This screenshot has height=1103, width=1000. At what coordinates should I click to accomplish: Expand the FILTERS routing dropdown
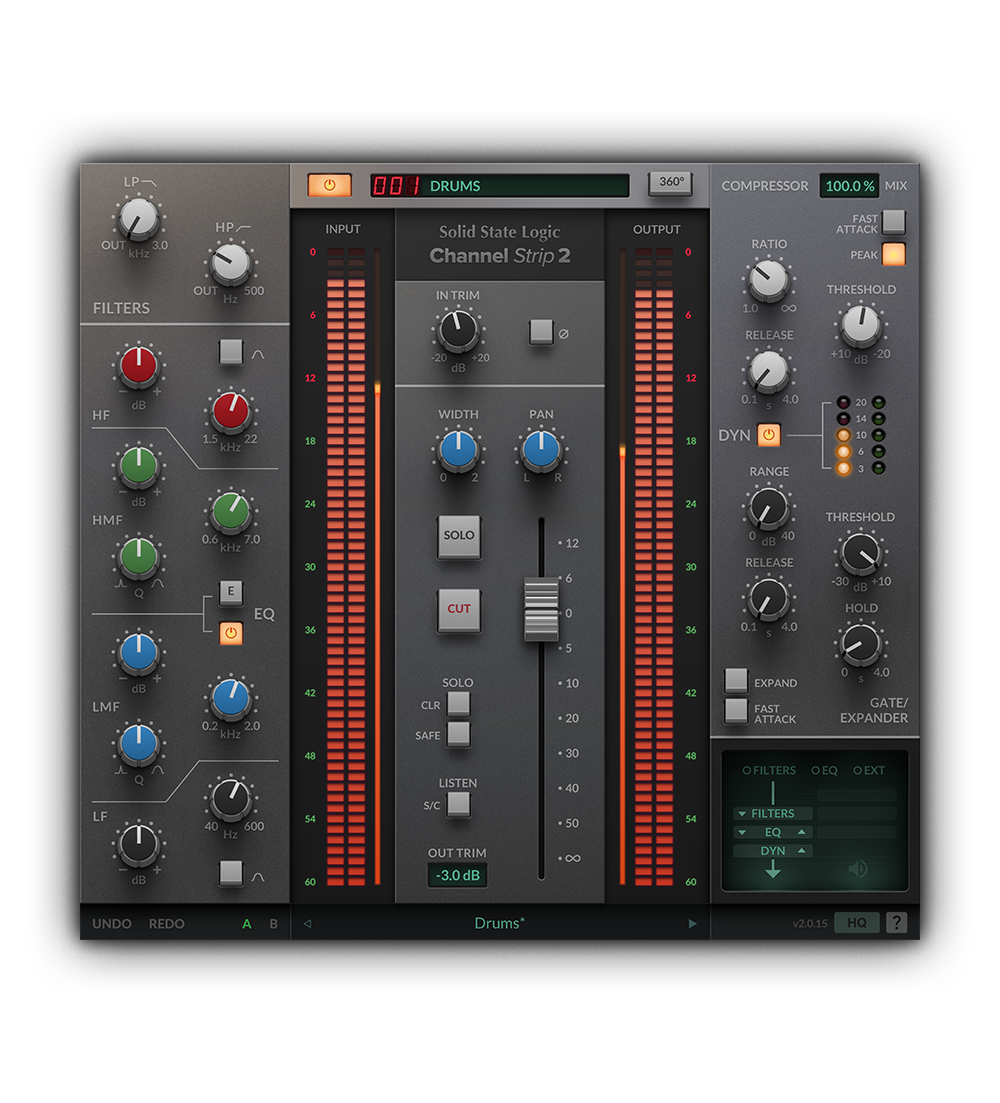pyautogui.click(x=742, y=814)
